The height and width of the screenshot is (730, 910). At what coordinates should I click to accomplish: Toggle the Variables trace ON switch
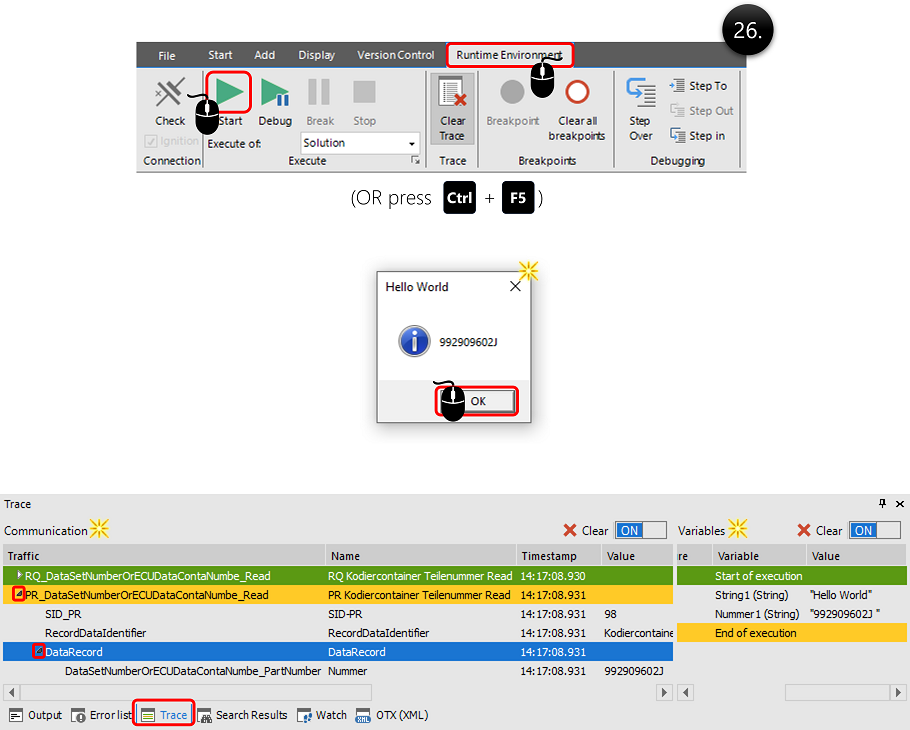(x=874, y=531)
